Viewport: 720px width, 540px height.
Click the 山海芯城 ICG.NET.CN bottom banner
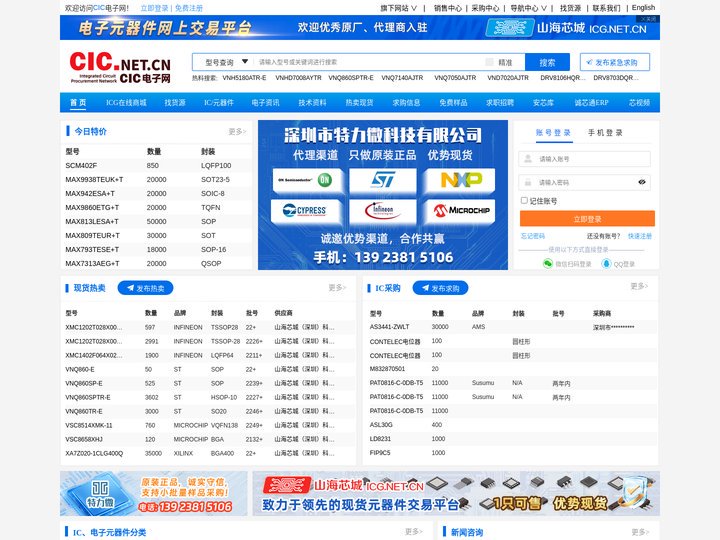click(456, 493)
